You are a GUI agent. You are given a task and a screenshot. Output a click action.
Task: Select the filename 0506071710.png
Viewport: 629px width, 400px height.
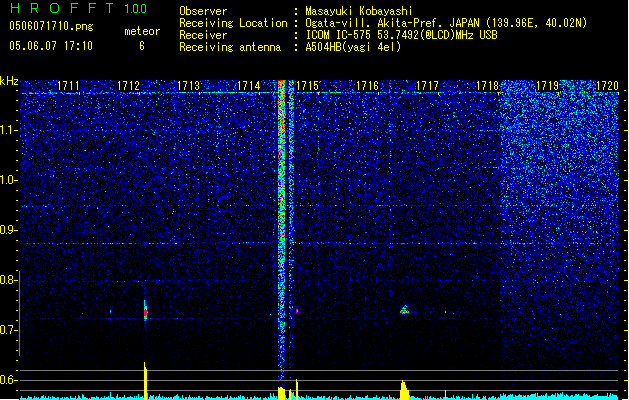coord(51,26)
